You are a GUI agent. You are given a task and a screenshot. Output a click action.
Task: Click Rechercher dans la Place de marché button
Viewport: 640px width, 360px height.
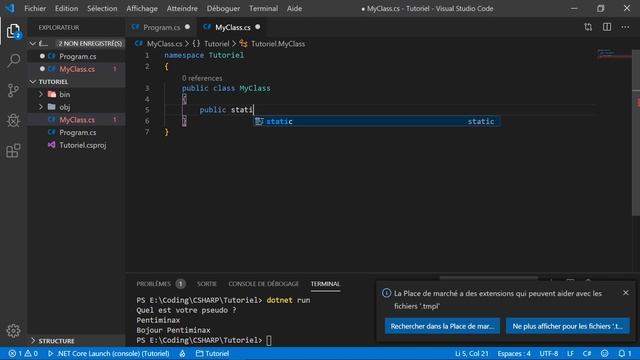coord(442,326)
